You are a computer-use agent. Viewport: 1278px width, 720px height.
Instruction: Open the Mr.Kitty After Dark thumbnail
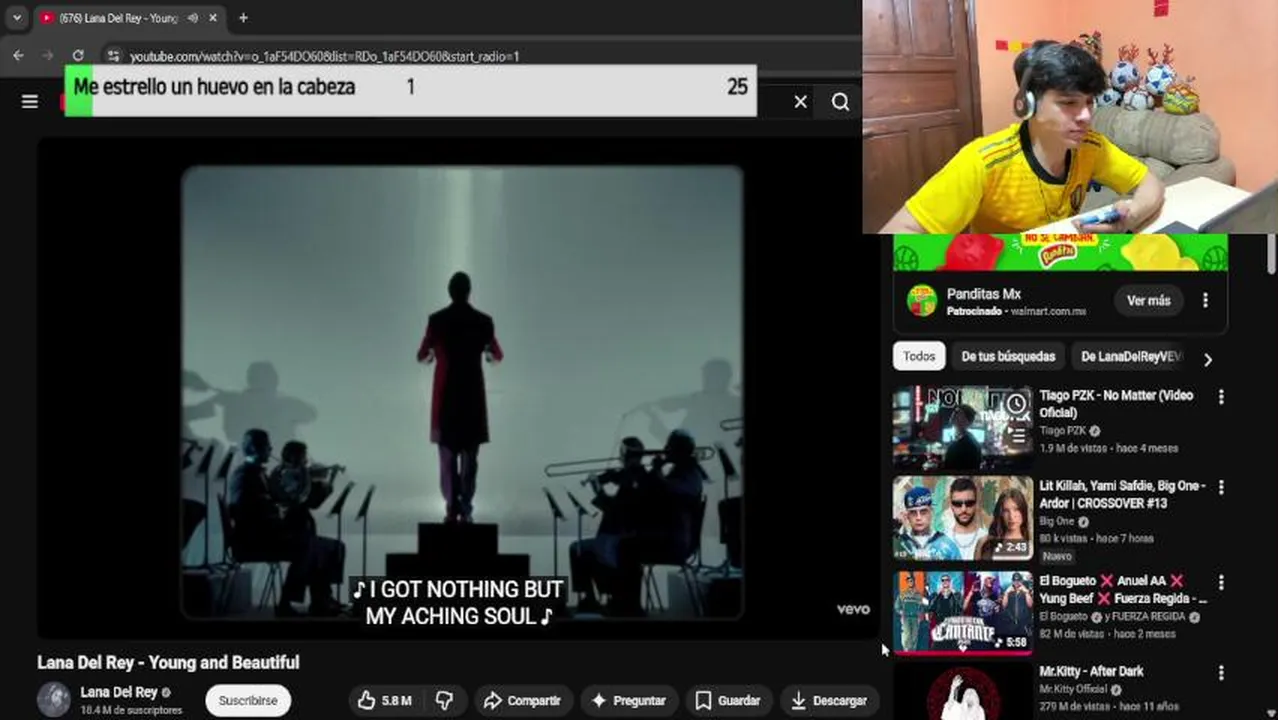[963, 692]
